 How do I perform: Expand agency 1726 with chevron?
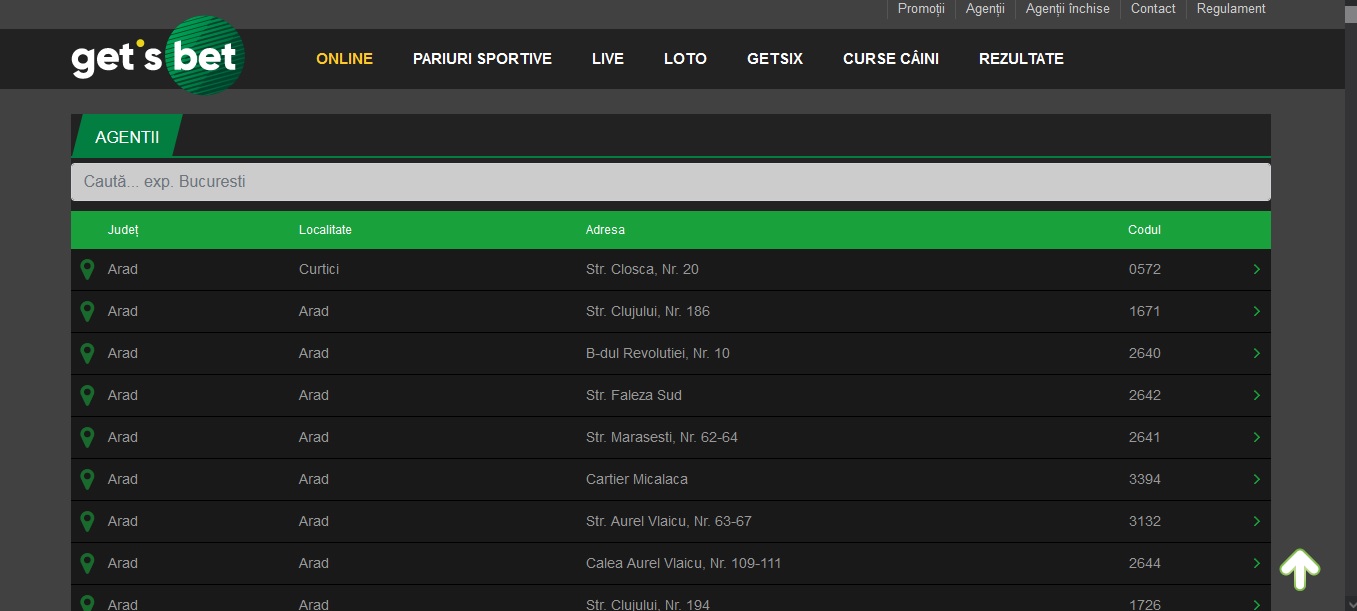point(1256,604)
